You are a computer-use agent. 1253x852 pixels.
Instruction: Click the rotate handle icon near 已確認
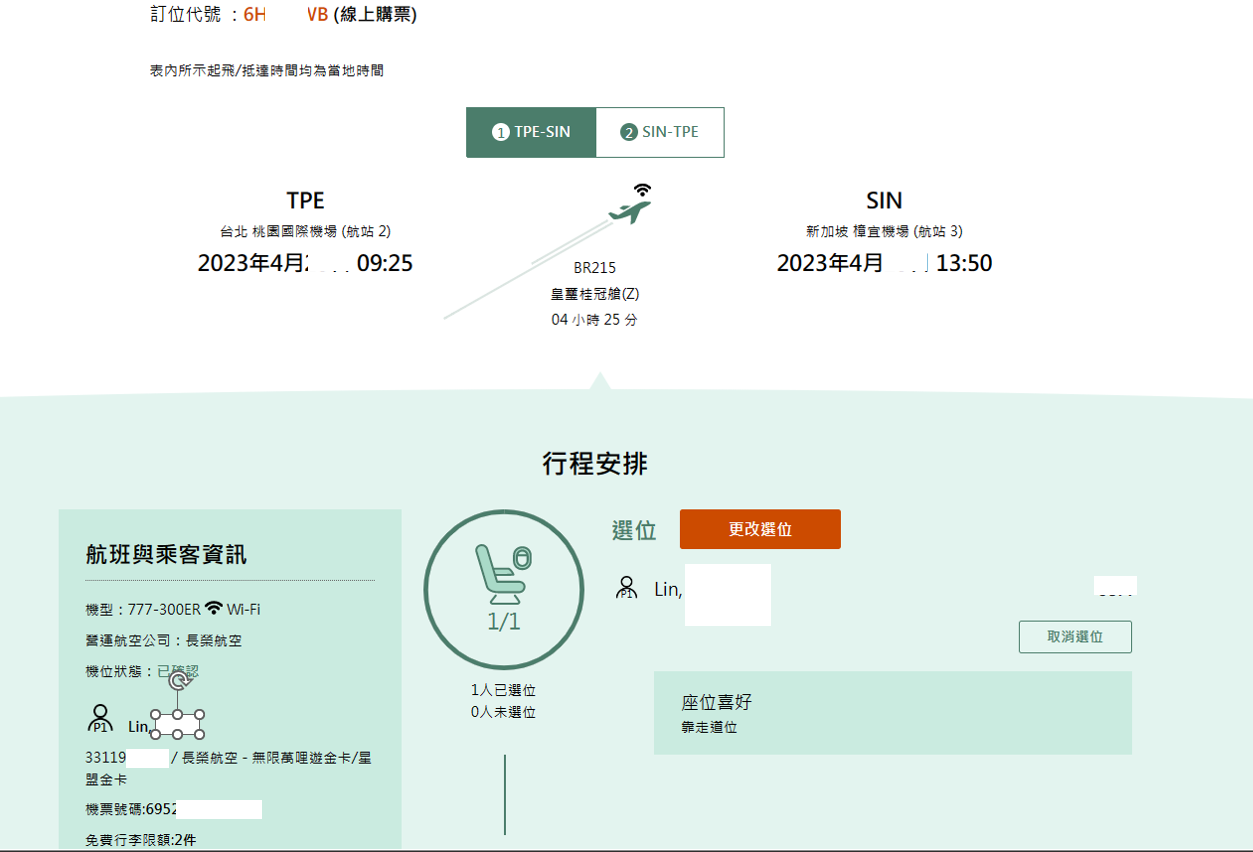(178, 680)
